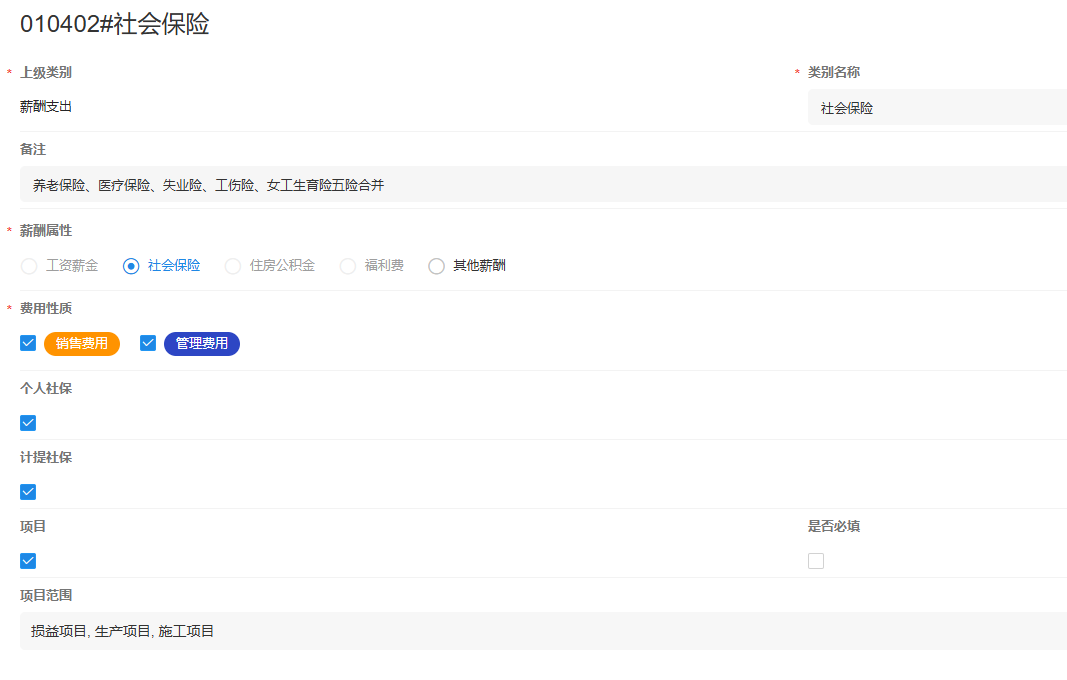
Task: Enable the 是否必填 checkbox
Action: pos(816,561)
